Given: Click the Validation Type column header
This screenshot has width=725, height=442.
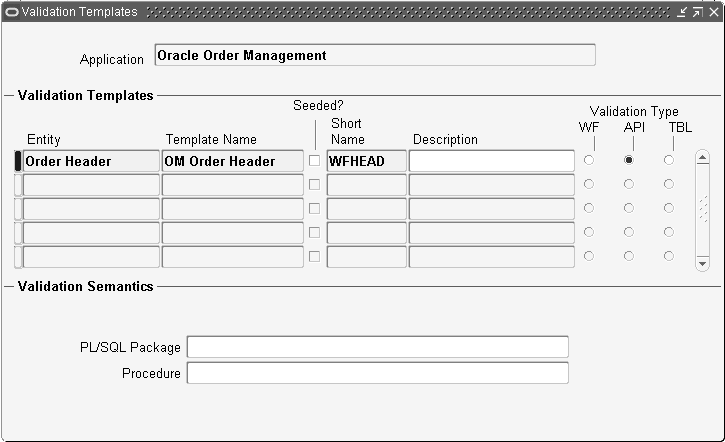Looking at the screenshot, I should pyautogui.click(x=634, y=111).
